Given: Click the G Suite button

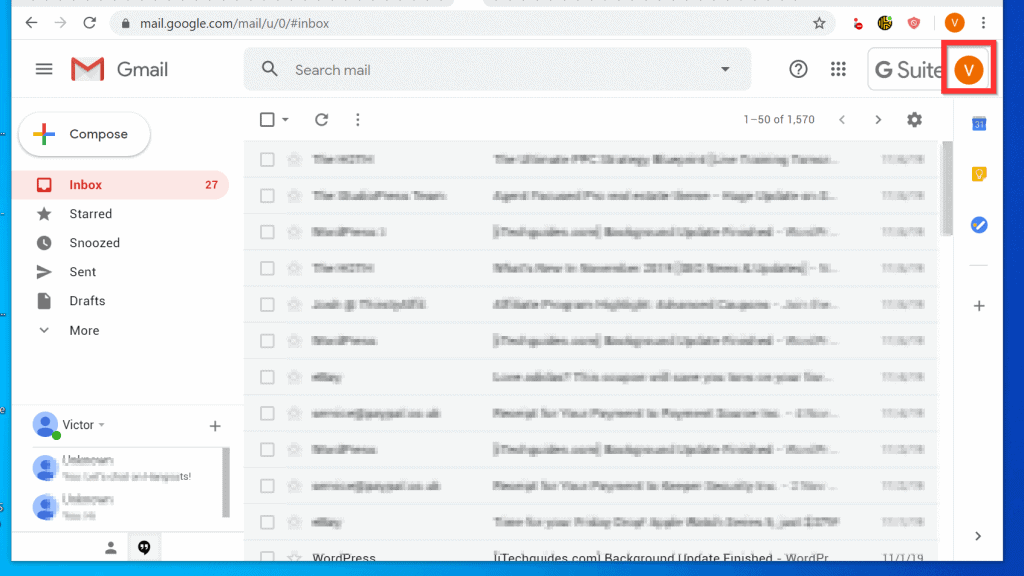Looking at the screenshot, I should [x=907, y=69].
